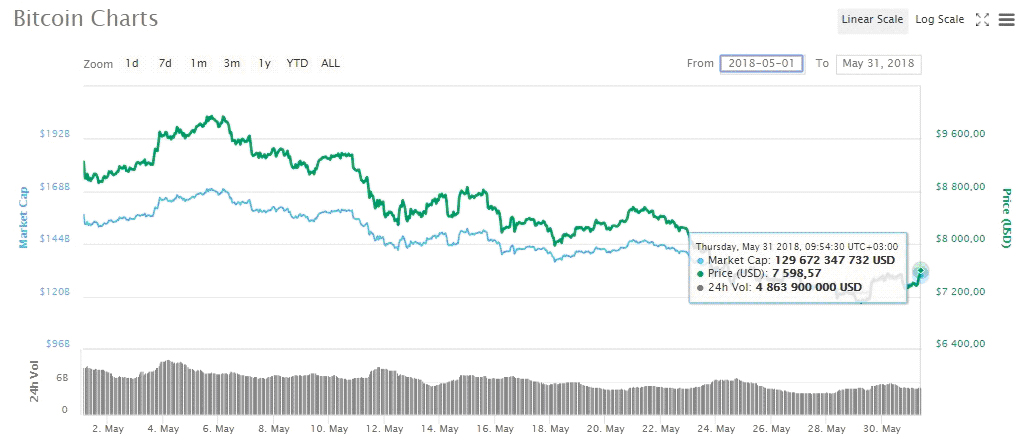The height and width of the screenshot is (446, 1033).
Task: Set zoom range to 3m
Action: pos(231,64)
